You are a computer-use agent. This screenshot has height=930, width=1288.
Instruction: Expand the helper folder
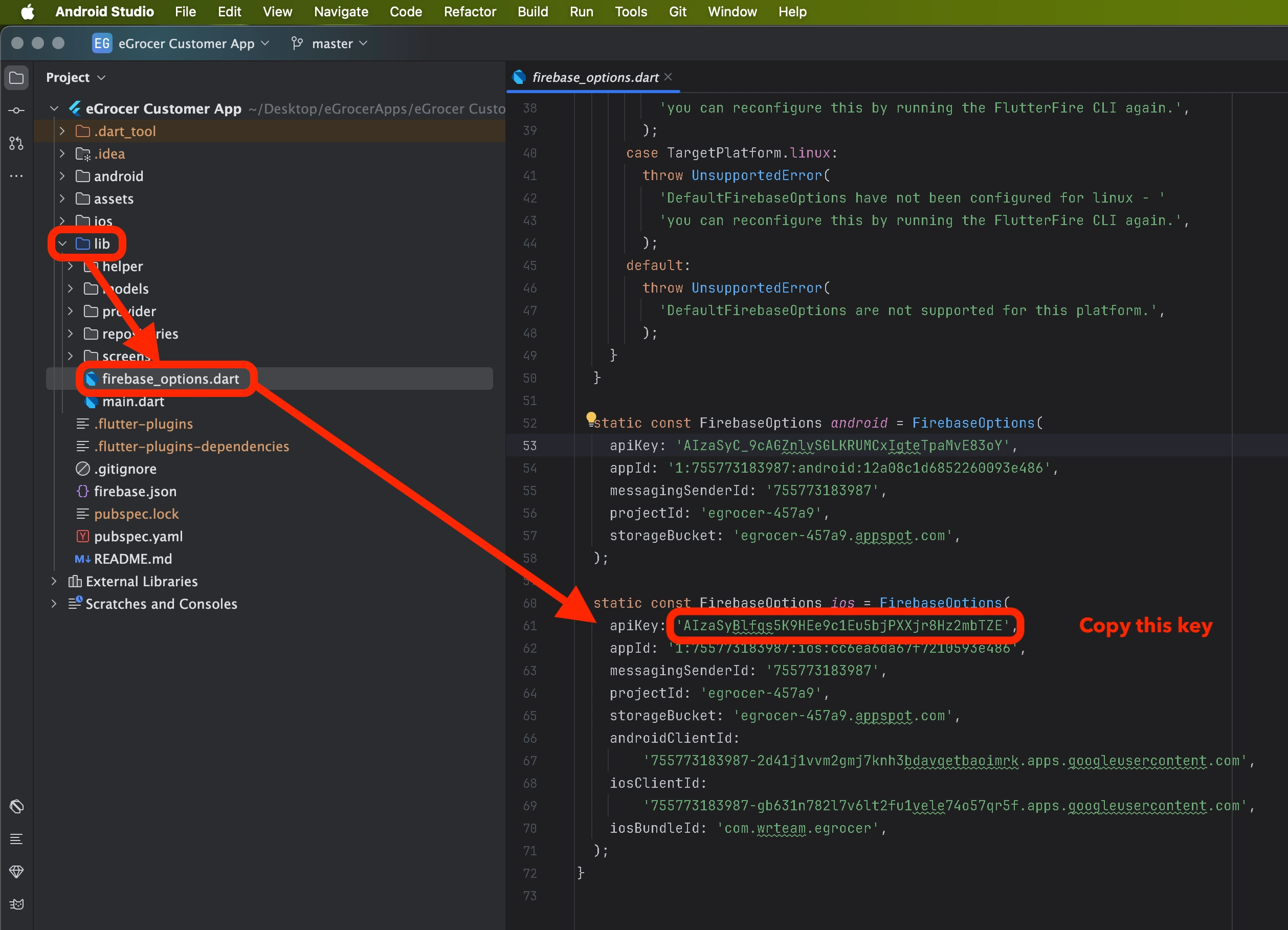(70, 266)
